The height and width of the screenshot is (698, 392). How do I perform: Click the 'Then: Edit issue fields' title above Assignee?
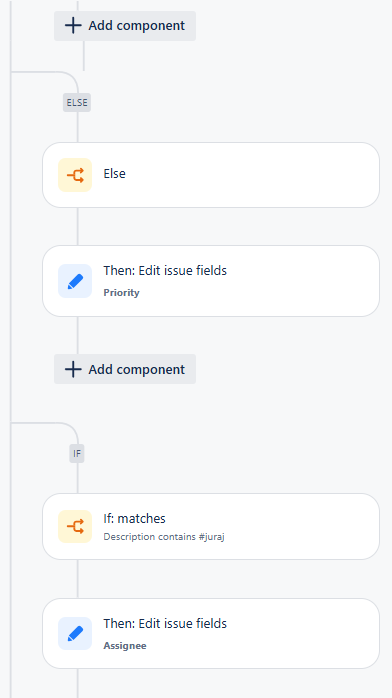(165, 624)
